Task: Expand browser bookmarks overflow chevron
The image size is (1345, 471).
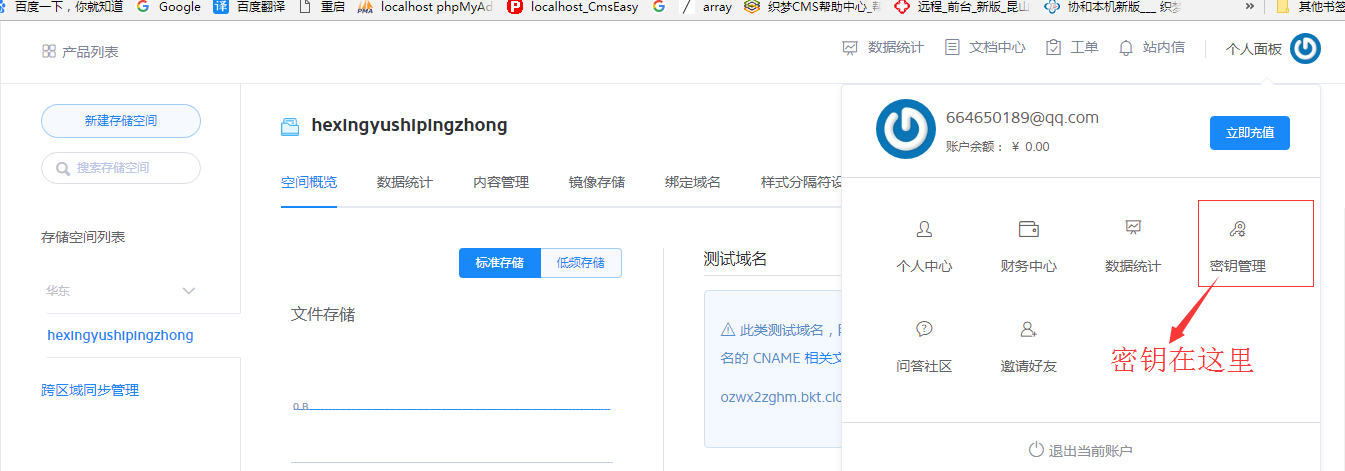Action: click(x=1249, y=7)
